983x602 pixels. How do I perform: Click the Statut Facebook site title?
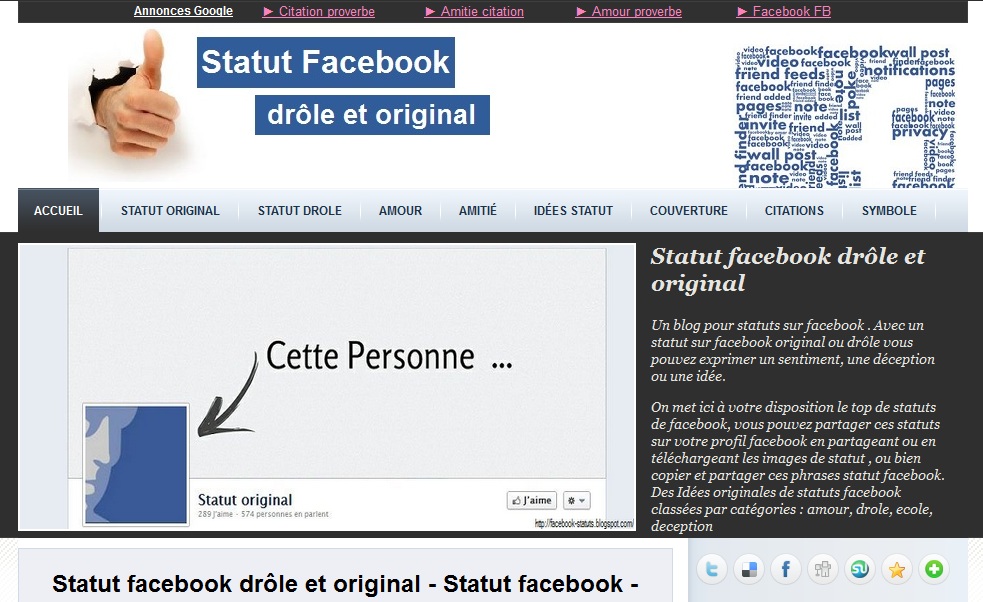coord(325,62)
